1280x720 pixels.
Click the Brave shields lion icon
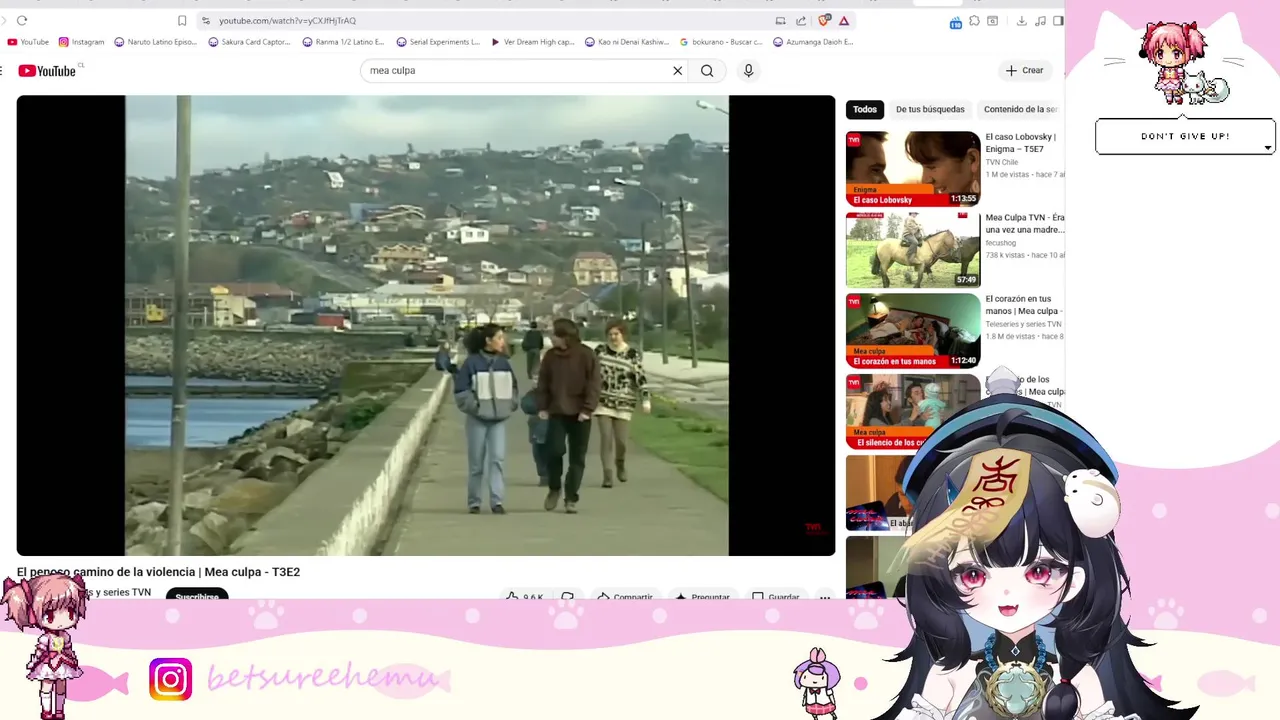click(x=824, y=20)
